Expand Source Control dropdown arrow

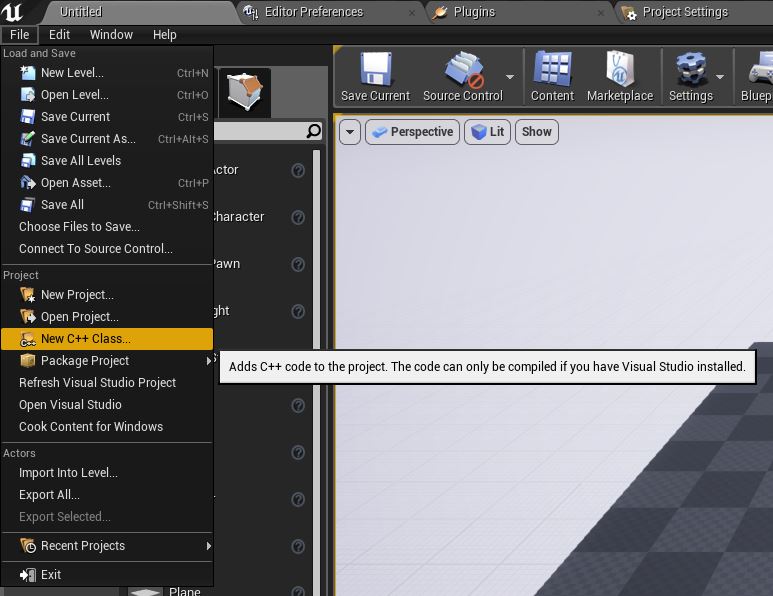[510, 77]
